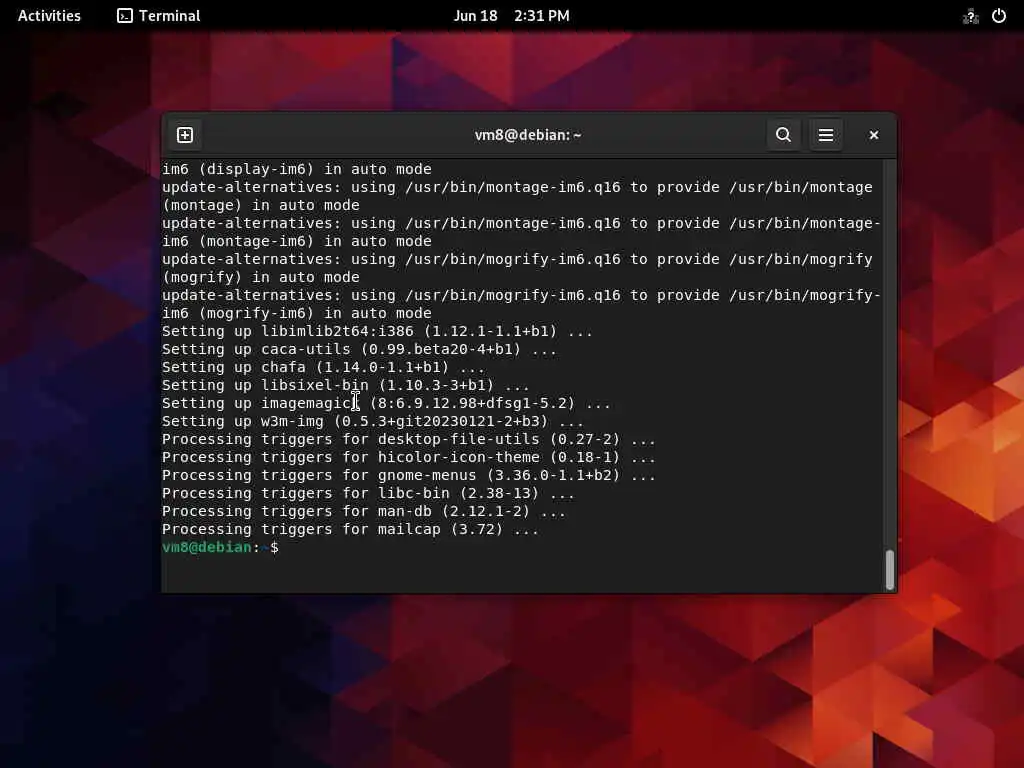Click the network status icon
The height and width of the screenshot is (768, 1024).
click(970, 16)
